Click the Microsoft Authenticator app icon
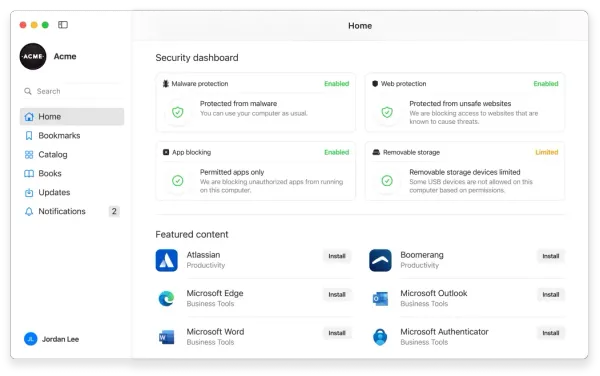This screenshot has width=600, height=376. [x=380, y=337]
